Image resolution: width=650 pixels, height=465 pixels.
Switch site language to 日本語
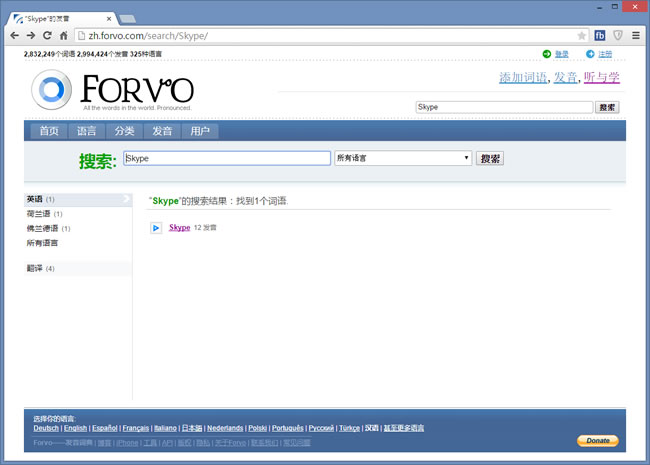(192, 428)
